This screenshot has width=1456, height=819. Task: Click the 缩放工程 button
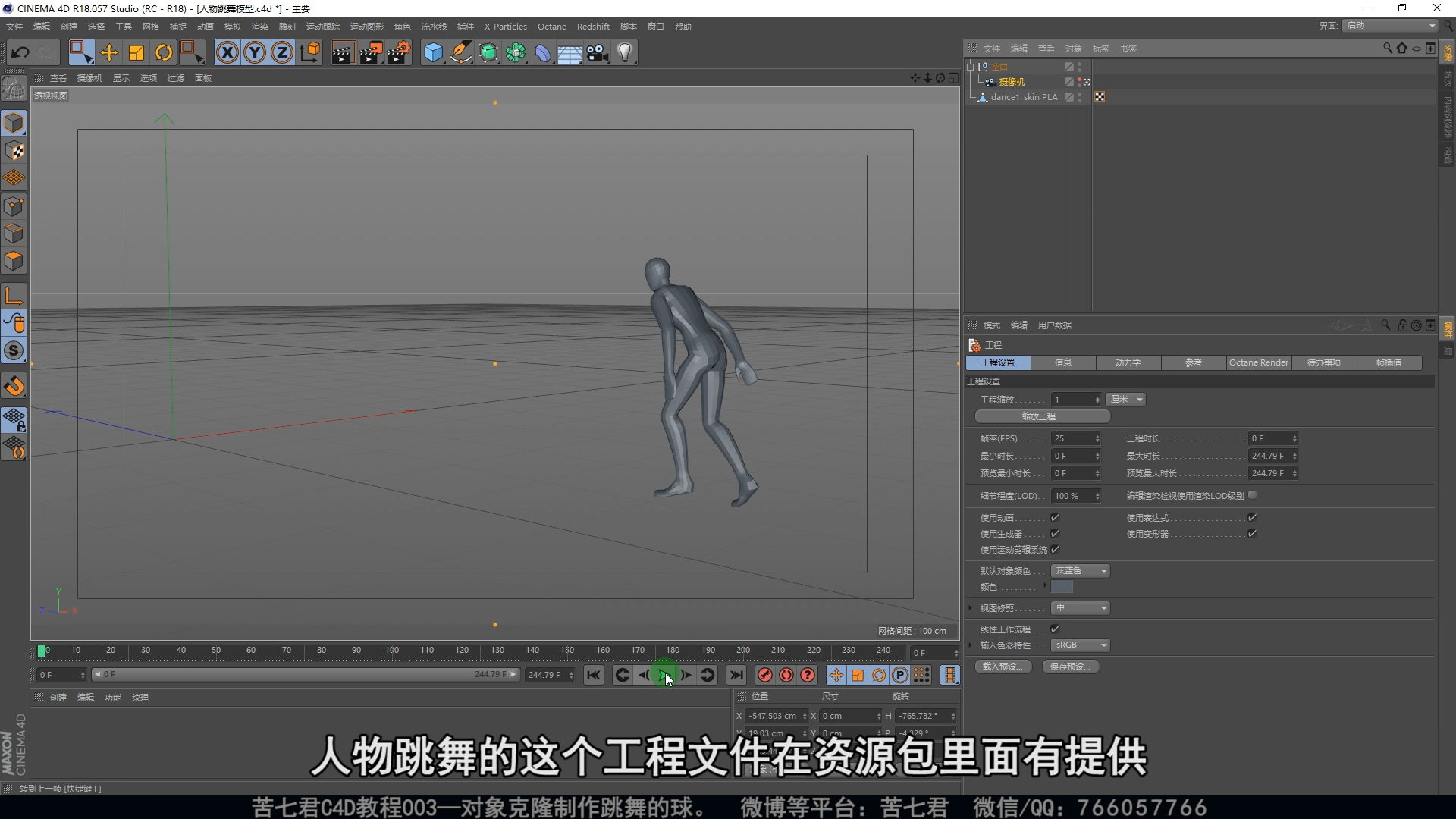pyautogui.click(x=1042, y=416)
